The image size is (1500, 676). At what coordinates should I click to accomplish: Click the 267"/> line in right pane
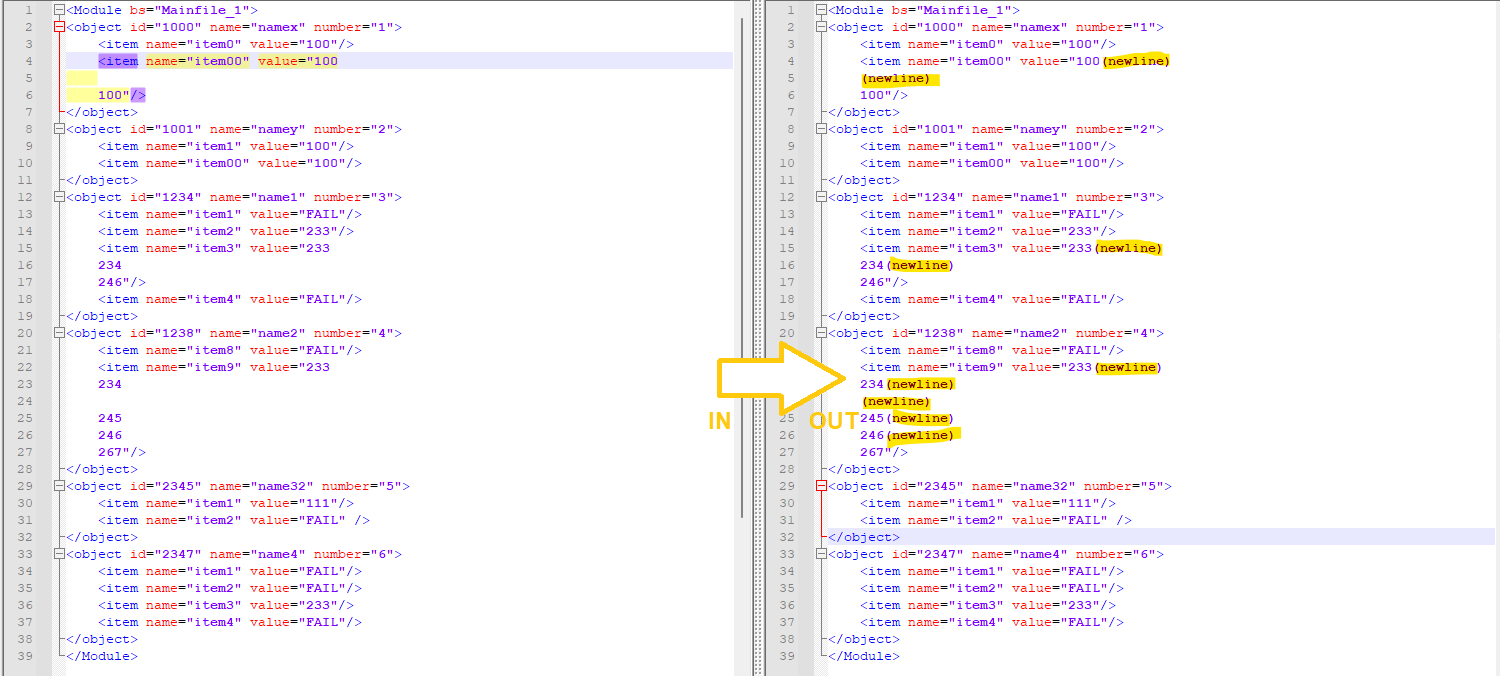pyautogui.click(x=884, y=452)
